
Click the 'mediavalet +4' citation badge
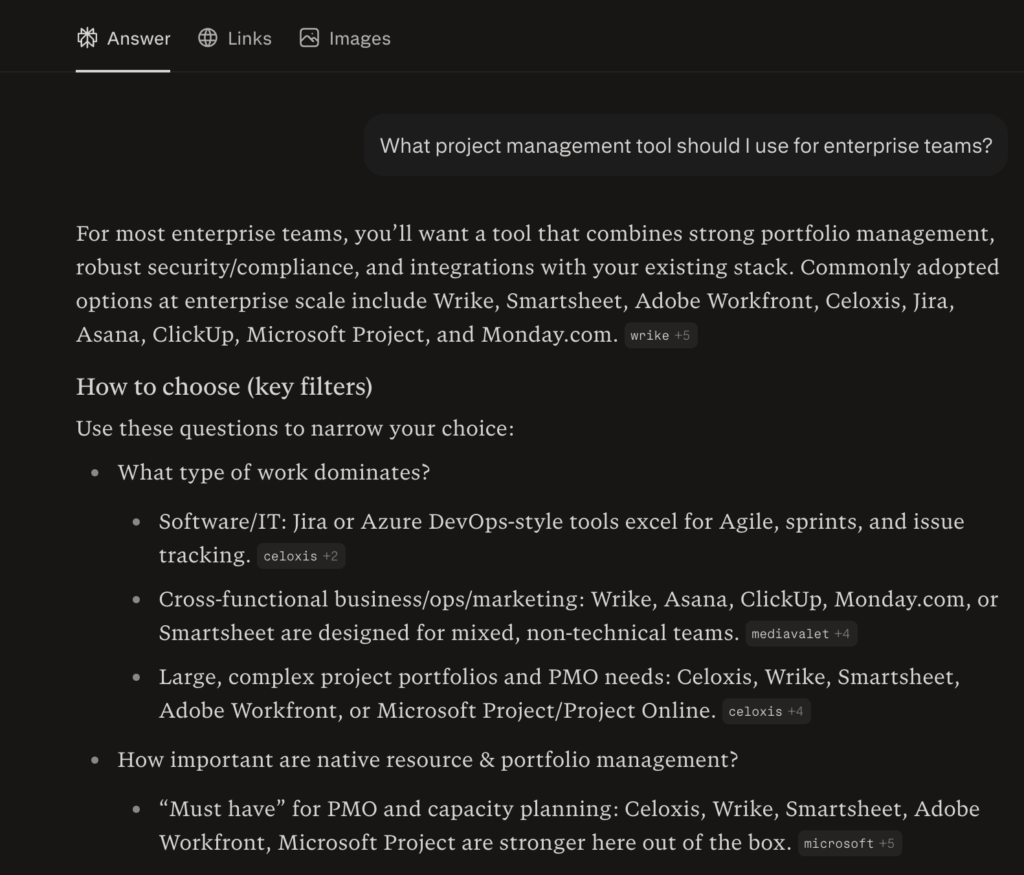[x=800, y=633]
